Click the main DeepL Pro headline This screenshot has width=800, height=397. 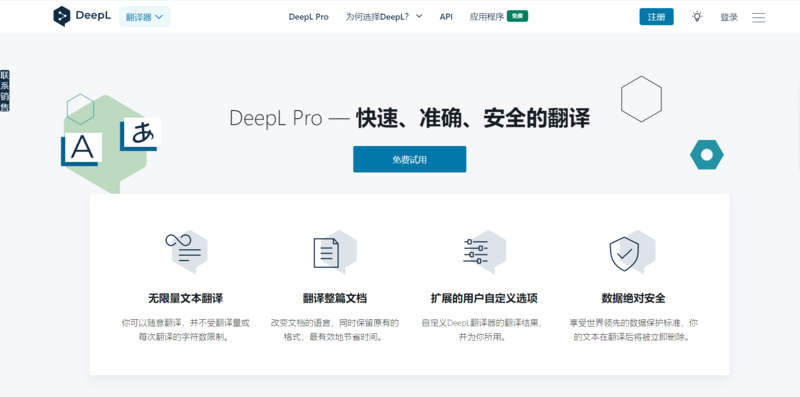409,118
